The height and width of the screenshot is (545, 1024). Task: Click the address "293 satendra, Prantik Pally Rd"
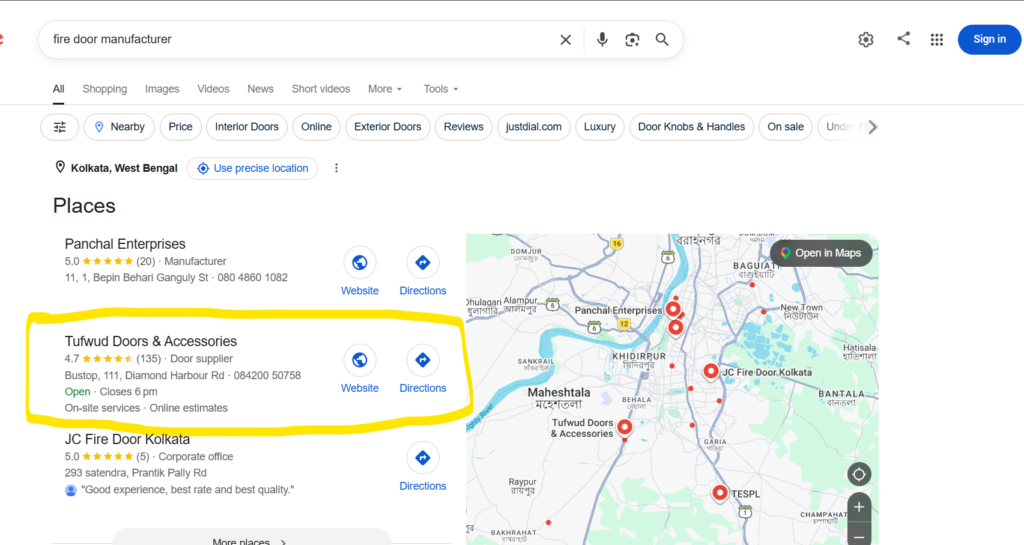pyautogui.click(x=135, y=473)
